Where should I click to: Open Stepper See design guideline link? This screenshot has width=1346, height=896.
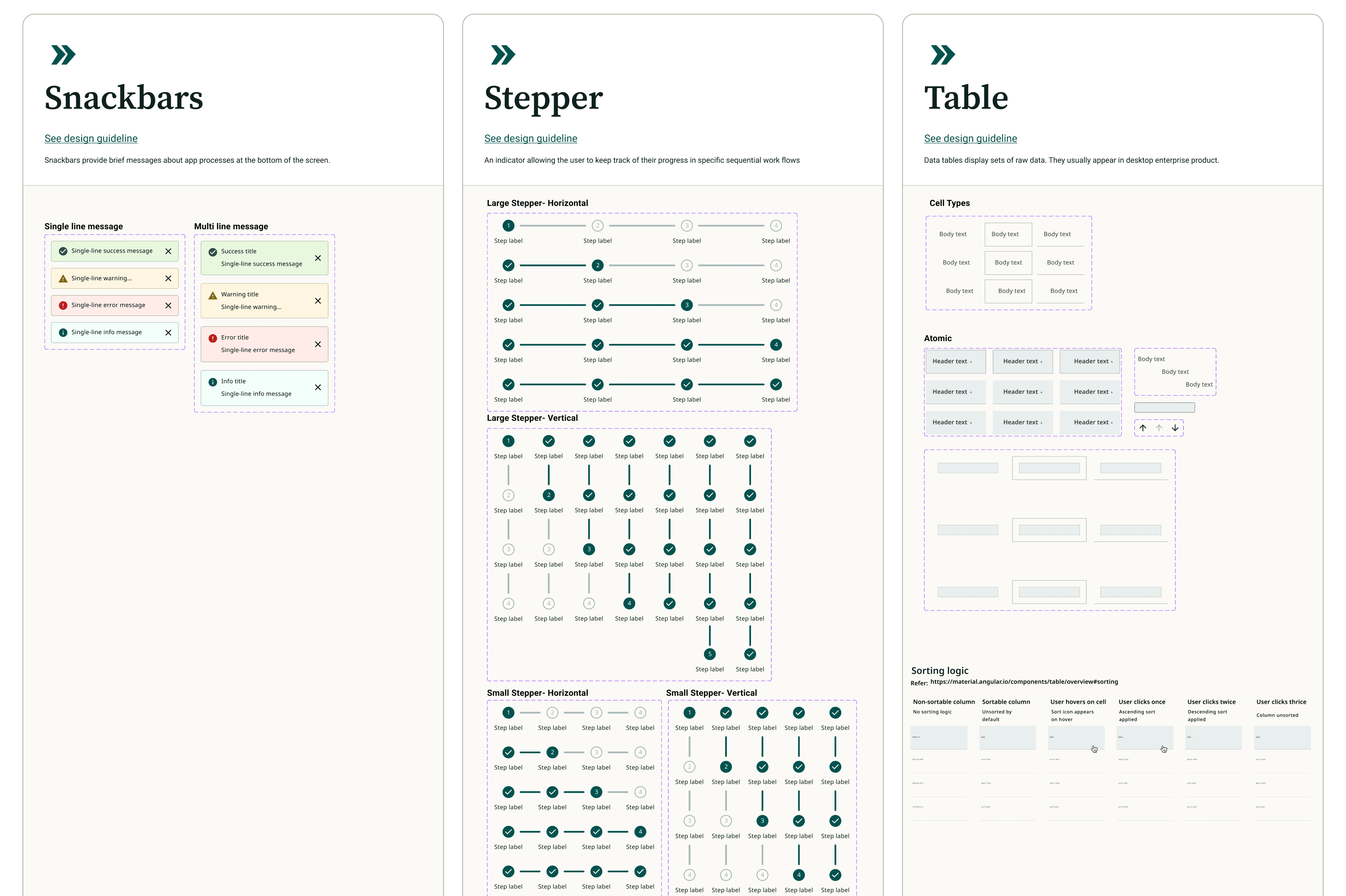530,138
